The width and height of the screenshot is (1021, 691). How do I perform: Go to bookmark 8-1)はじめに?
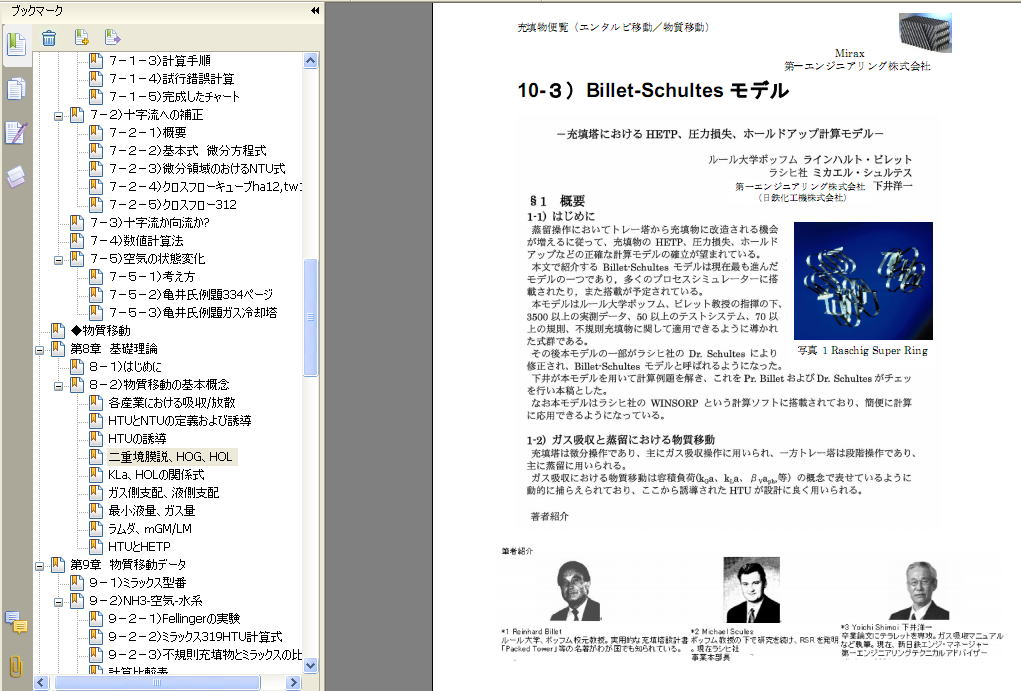(x=126, y=367)
